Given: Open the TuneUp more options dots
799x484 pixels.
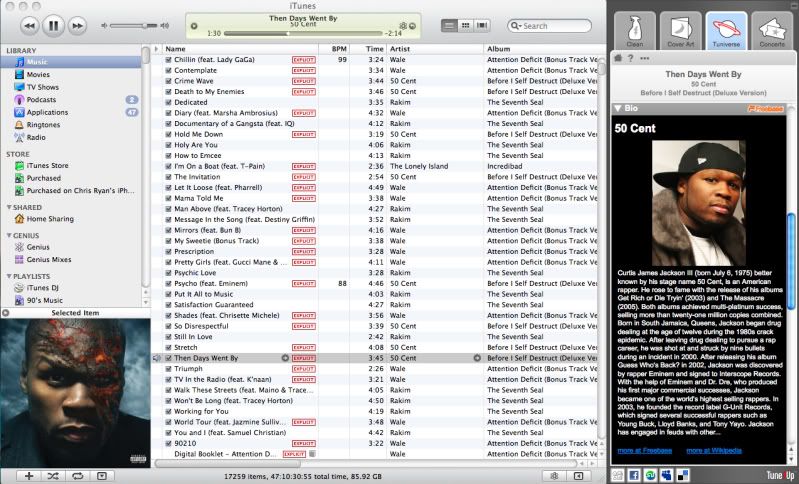Looking at the screenshot, I should [645, 58].
